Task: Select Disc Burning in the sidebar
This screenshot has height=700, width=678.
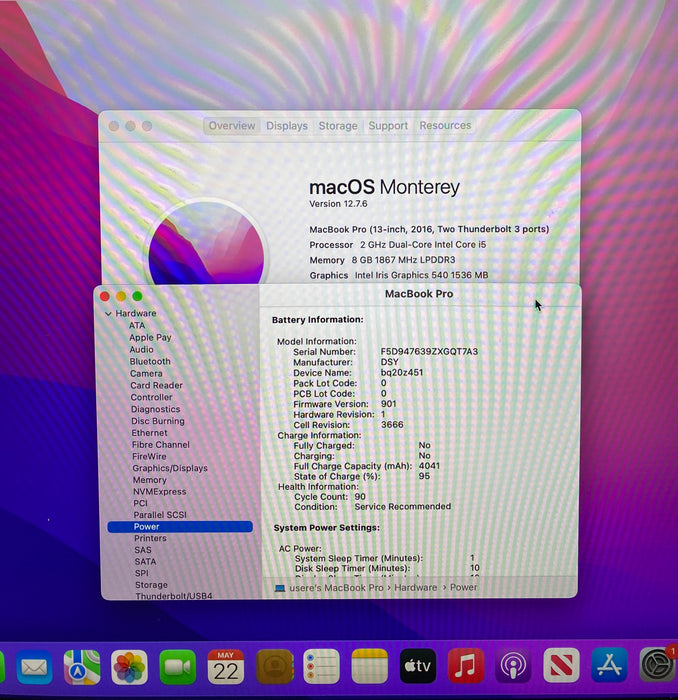Action: tap(158, 421)
